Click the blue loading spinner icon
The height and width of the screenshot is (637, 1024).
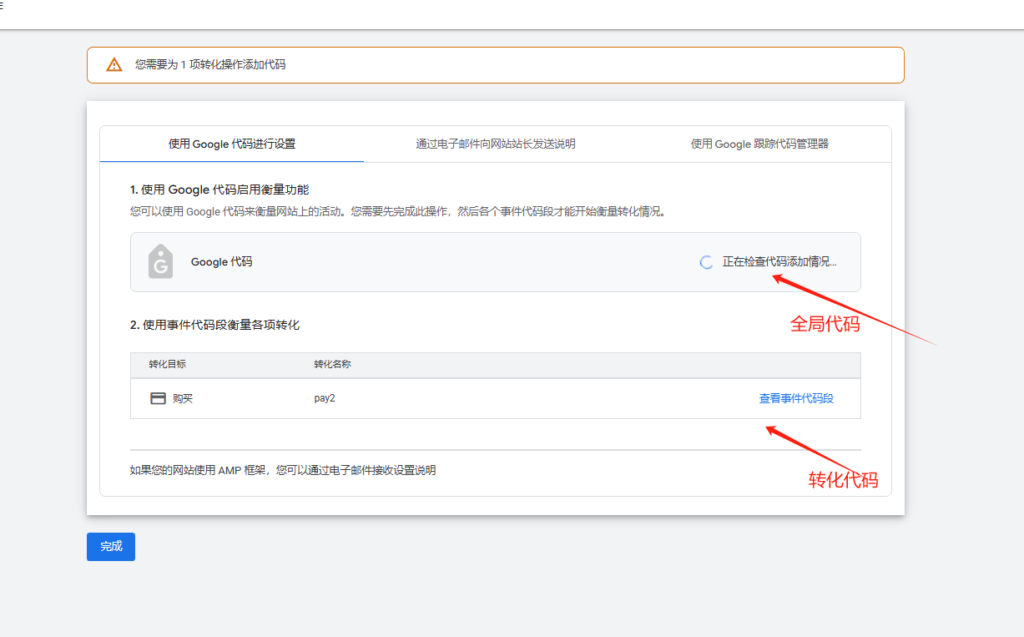[705, 262]
